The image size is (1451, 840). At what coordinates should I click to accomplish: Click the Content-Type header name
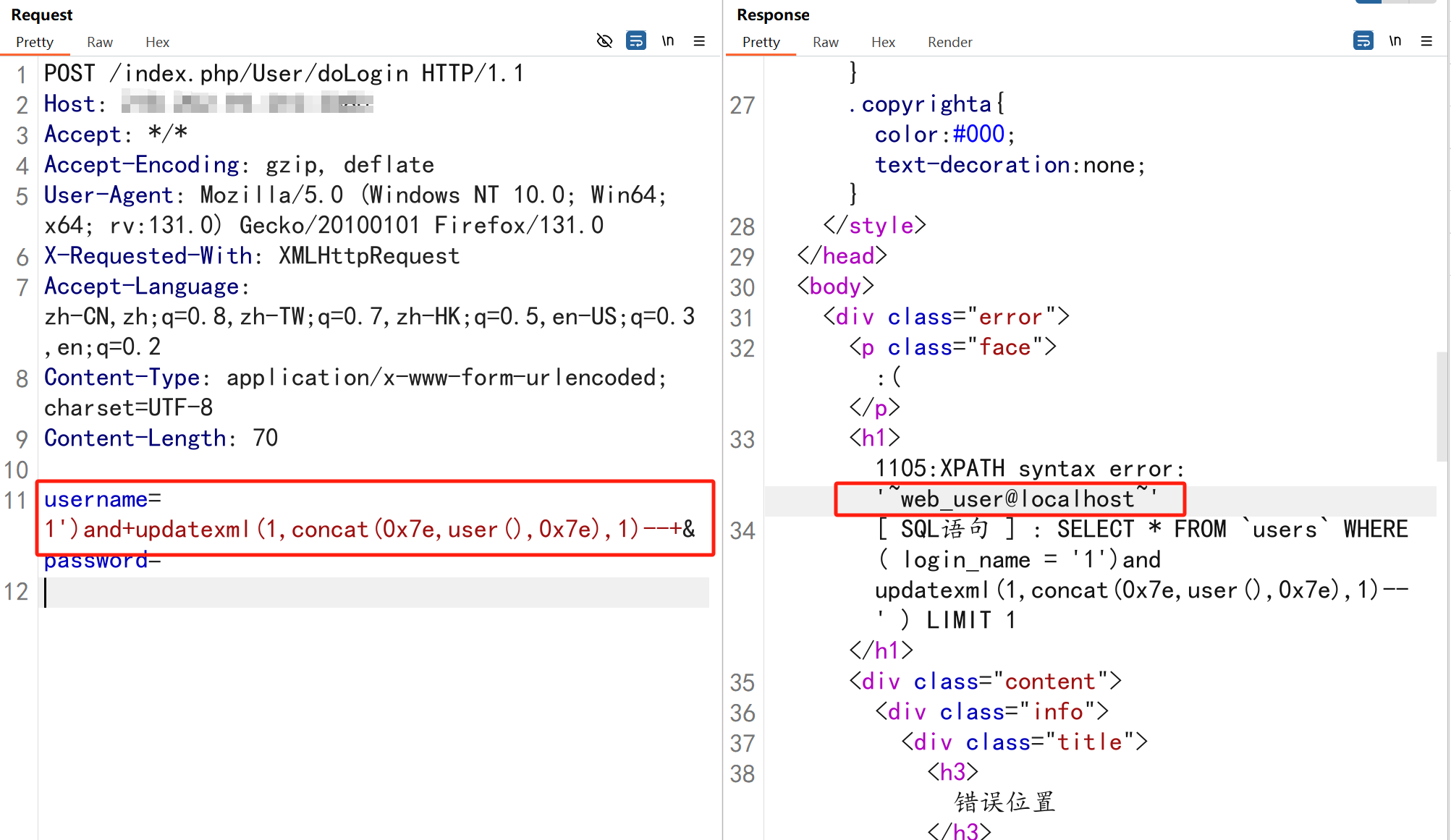click(122, 378)
